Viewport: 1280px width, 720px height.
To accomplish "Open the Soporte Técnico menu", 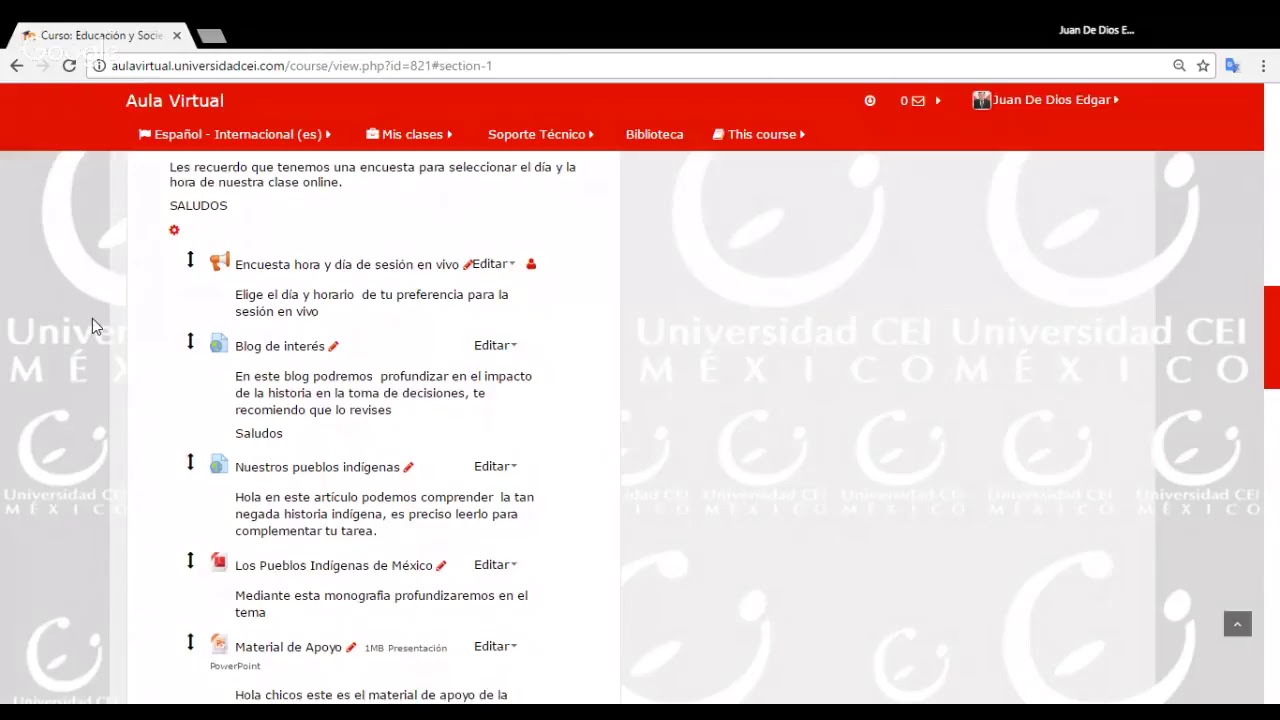I will [x=541, y=134].
